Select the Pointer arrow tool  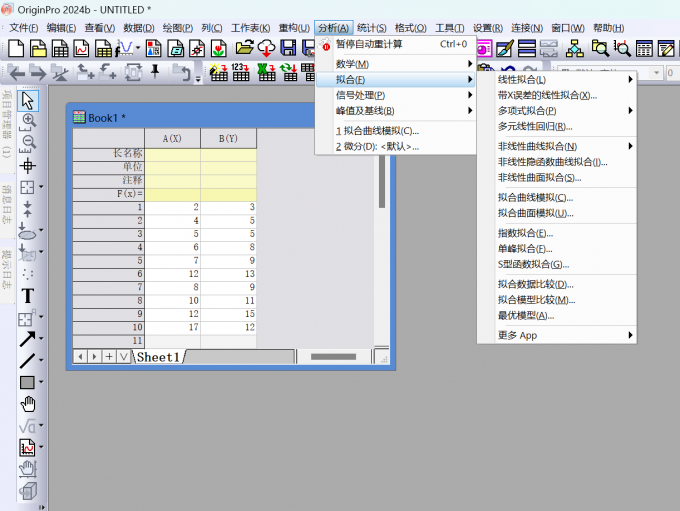28,101
